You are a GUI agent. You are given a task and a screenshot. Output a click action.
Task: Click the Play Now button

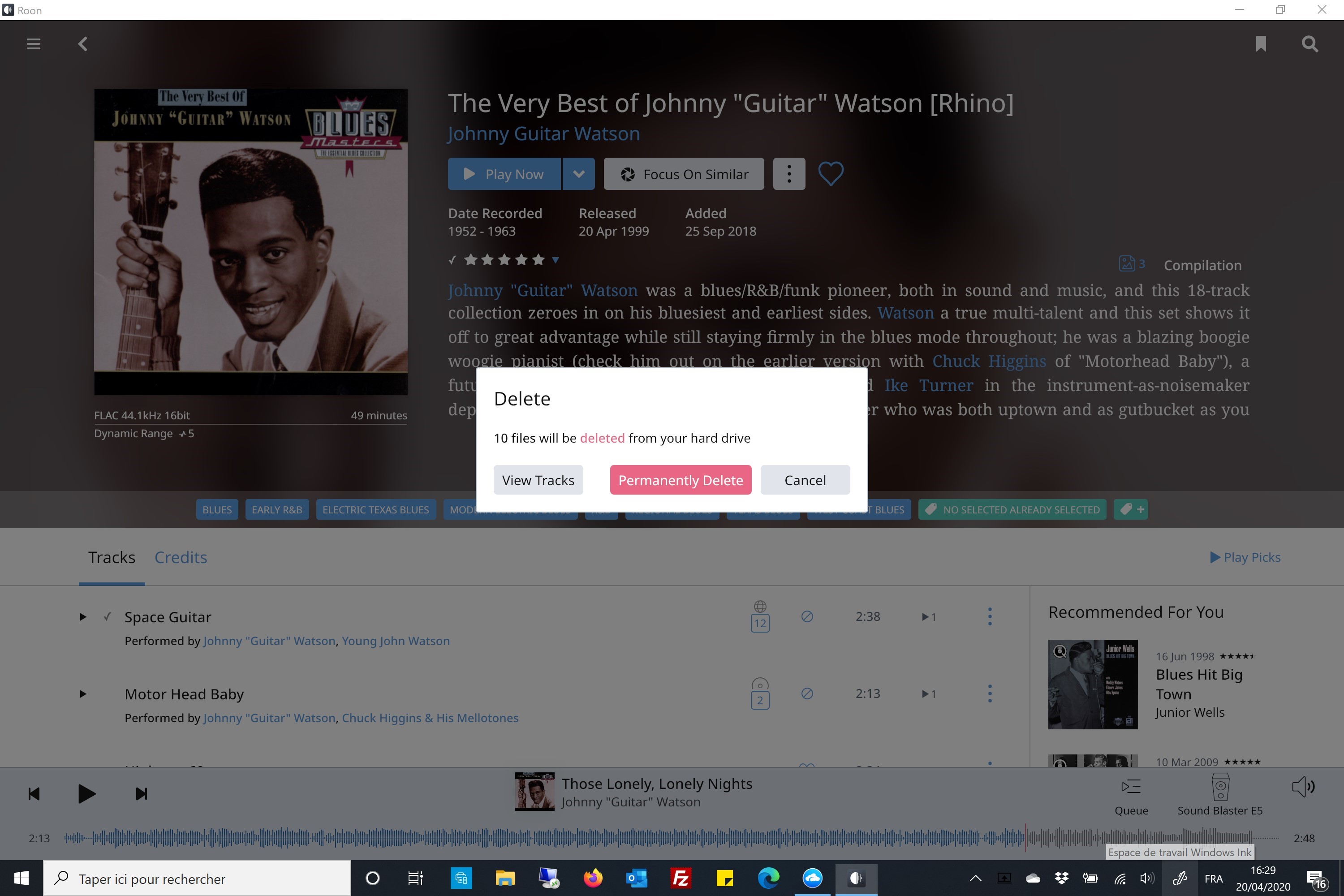[504, 174]
